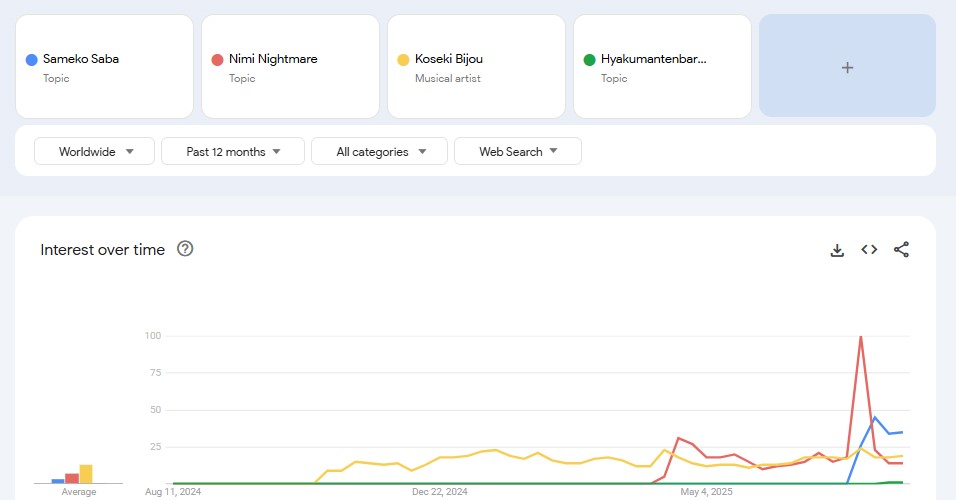The height and width of the screenshot is (500, 956).
Task: Click the Dec 22, 2024 axis label
Action: [x=440, y=491]
